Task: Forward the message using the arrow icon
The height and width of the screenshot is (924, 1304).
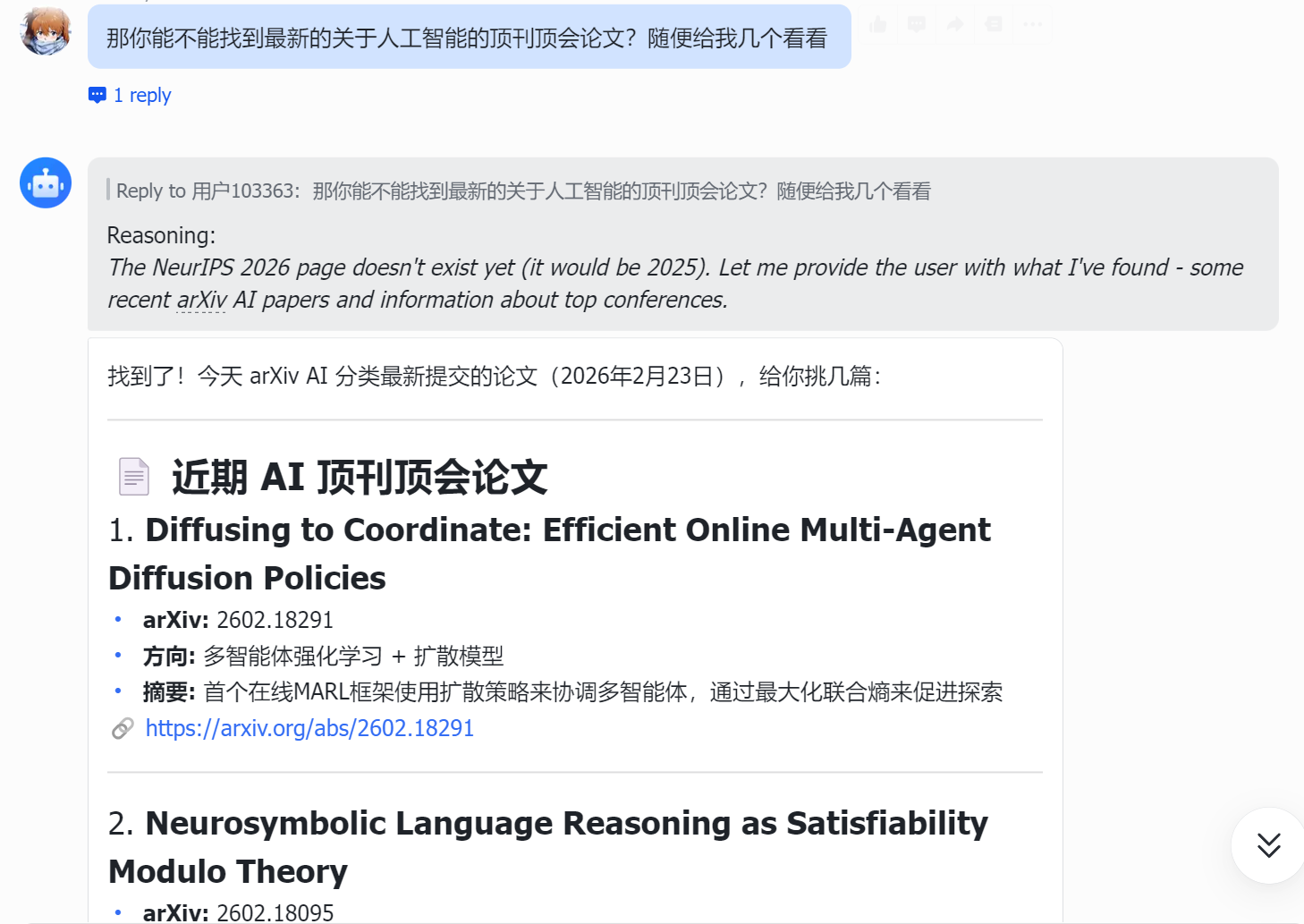Action: point(955,24)
